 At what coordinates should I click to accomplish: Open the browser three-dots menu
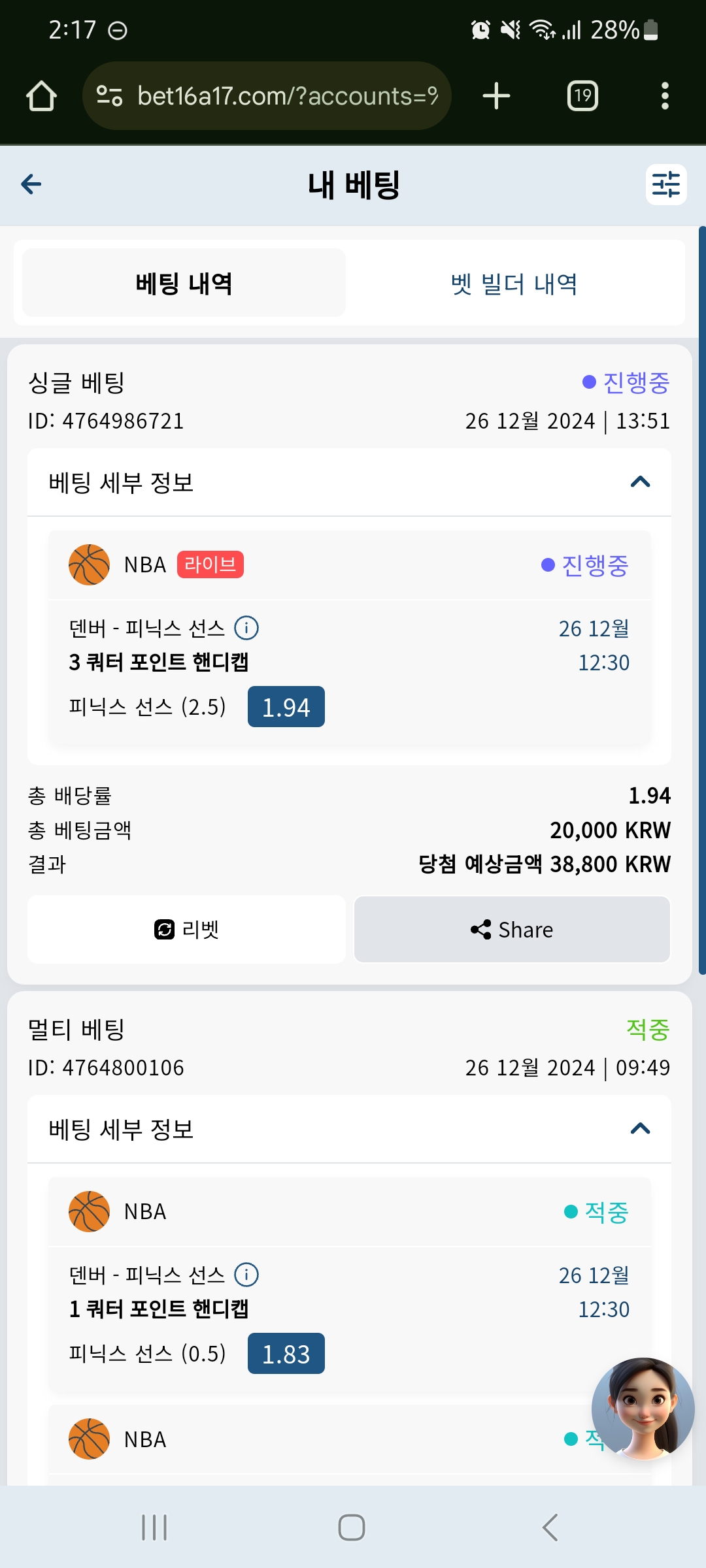tap(665, 96)
